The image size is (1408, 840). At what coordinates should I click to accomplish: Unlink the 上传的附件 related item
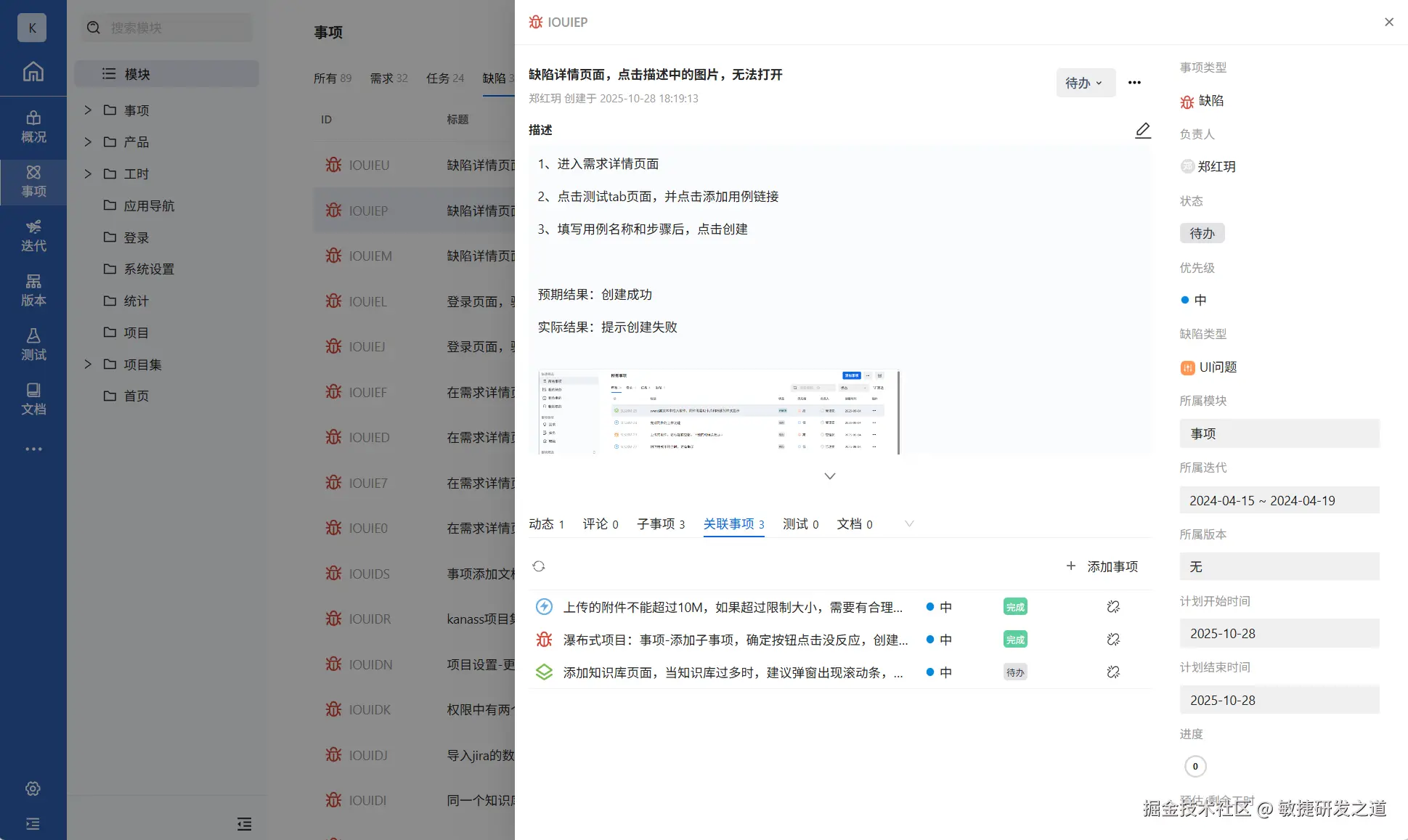pyautogui.click(x=1113, y=606)
